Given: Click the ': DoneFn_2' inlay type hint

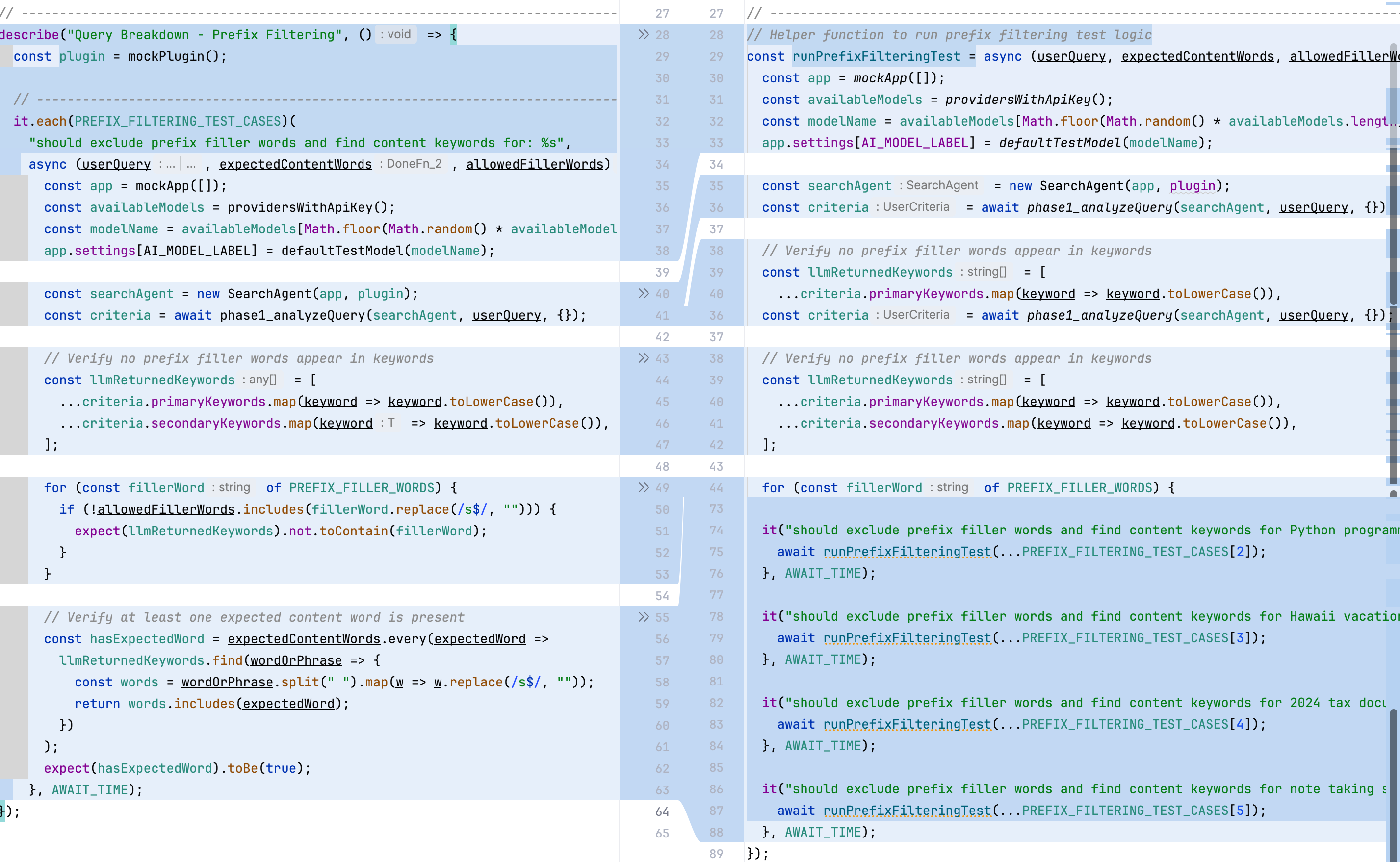Looking at the screenshot, I should point(411,164).
